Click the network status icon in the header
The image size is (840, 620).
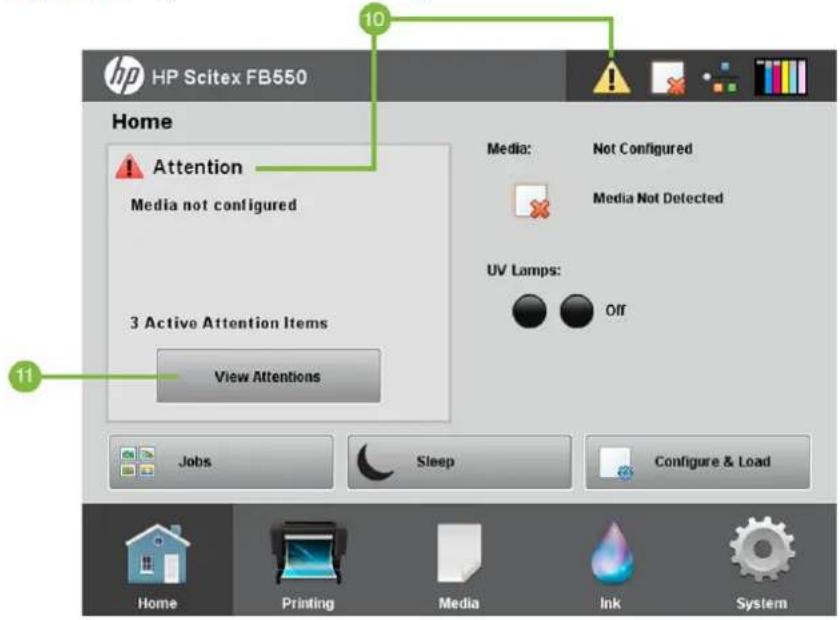(x=721, y=78)
